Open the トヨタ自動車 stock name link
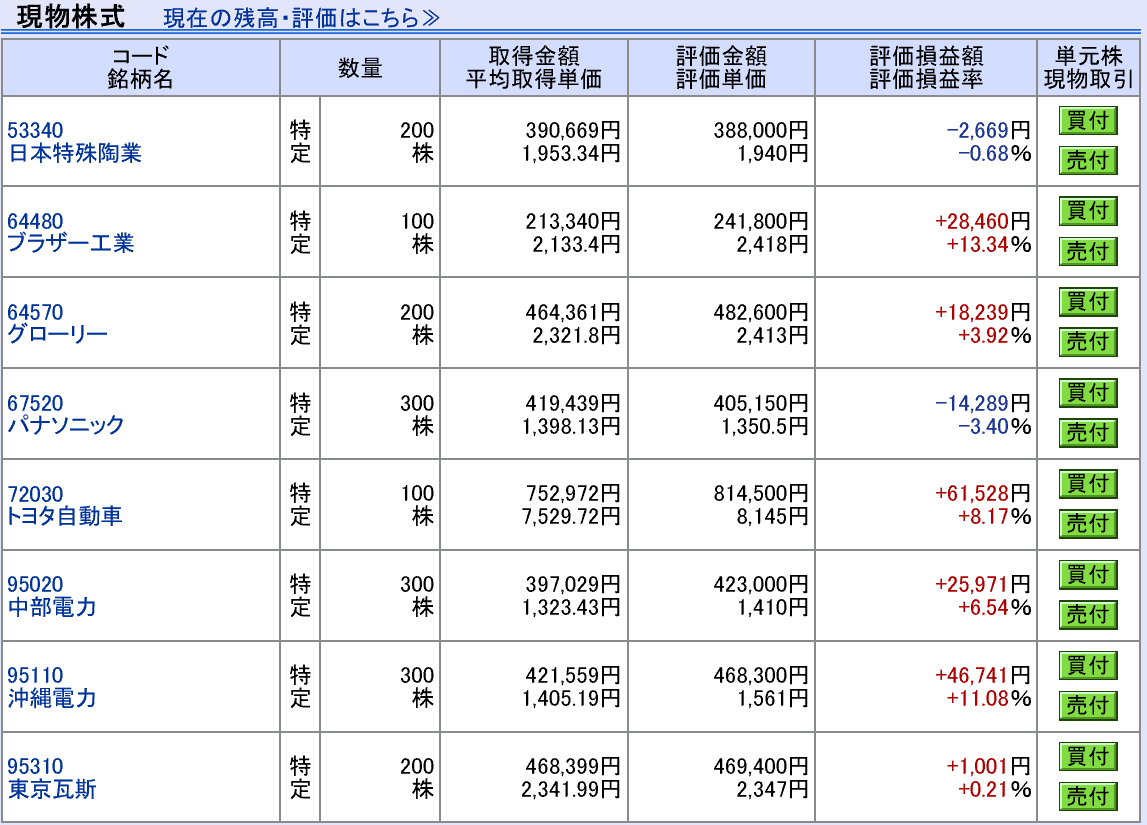 click(64, 516)
